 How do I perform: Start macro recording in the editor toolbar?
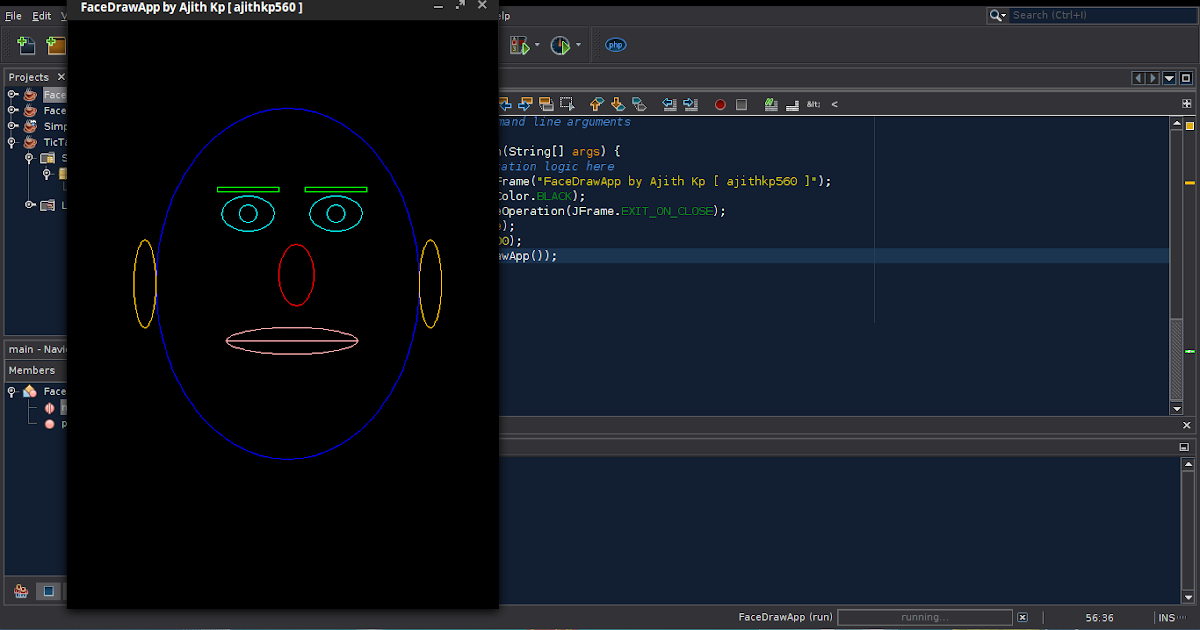tap(720, 103)
